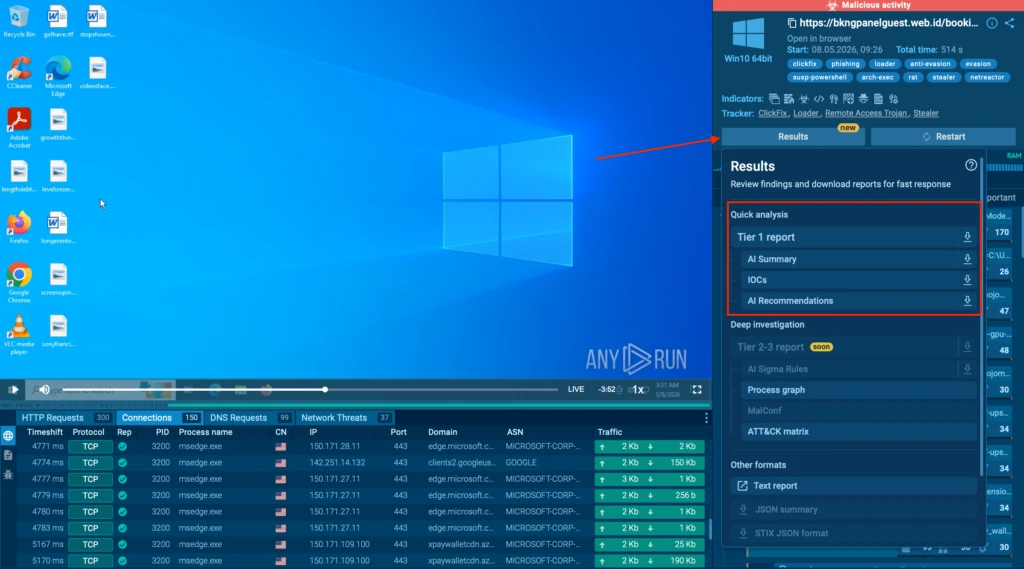
Task: Click the clickfix tag
Action: [x=804, y=64]
